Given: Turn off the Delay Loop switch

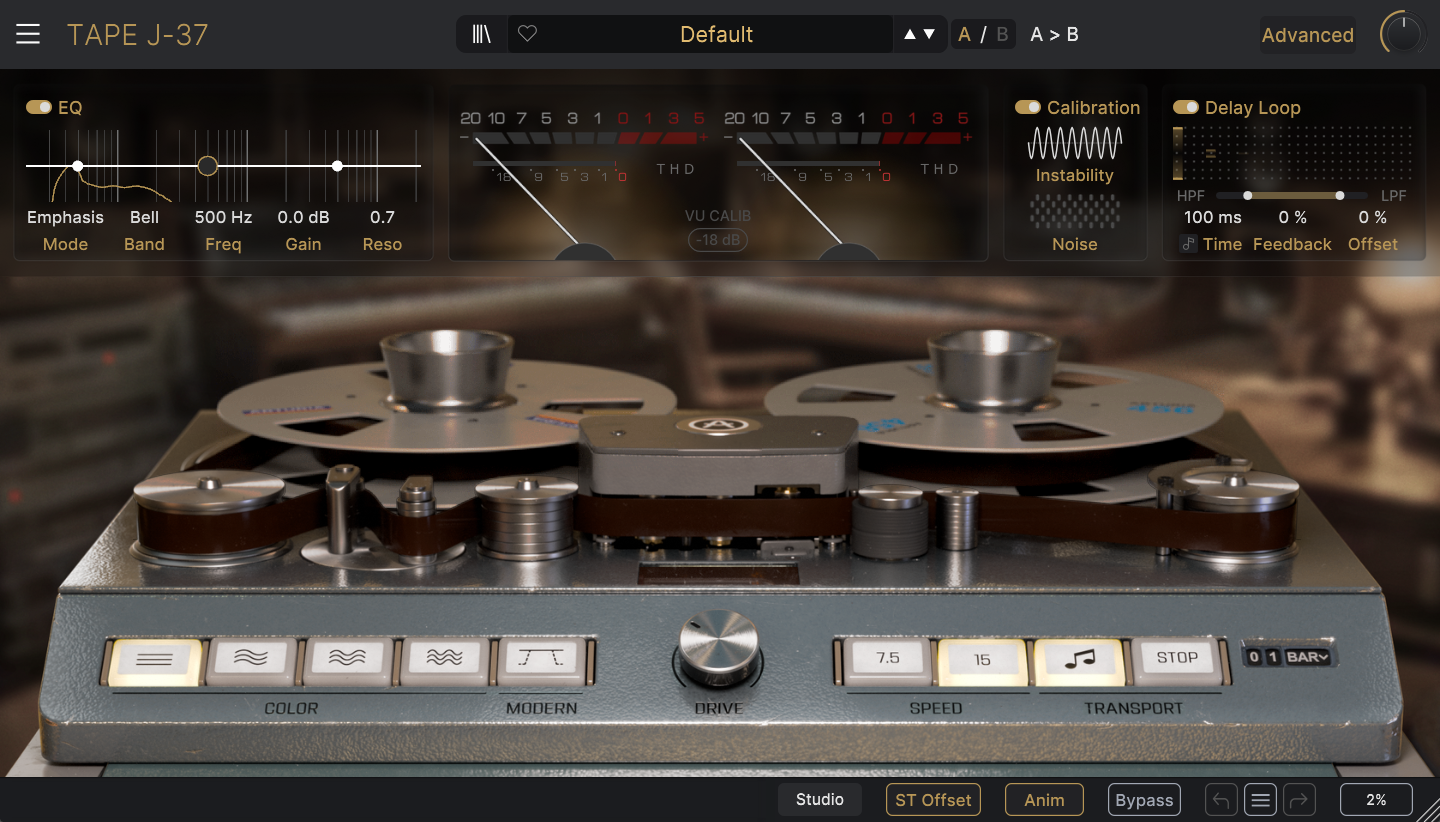Looking at the screenshot, I should pos(1186,107).
